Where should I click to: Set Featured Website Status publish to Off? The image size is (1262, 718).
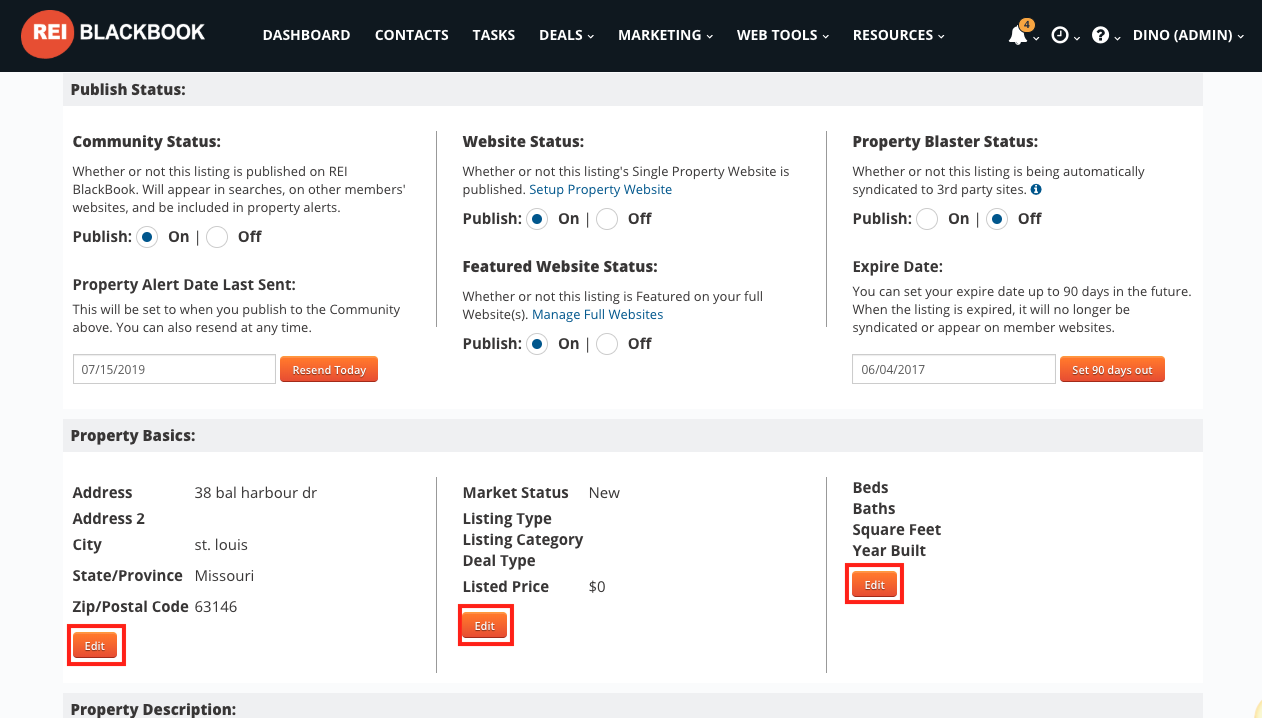[607, 344]
